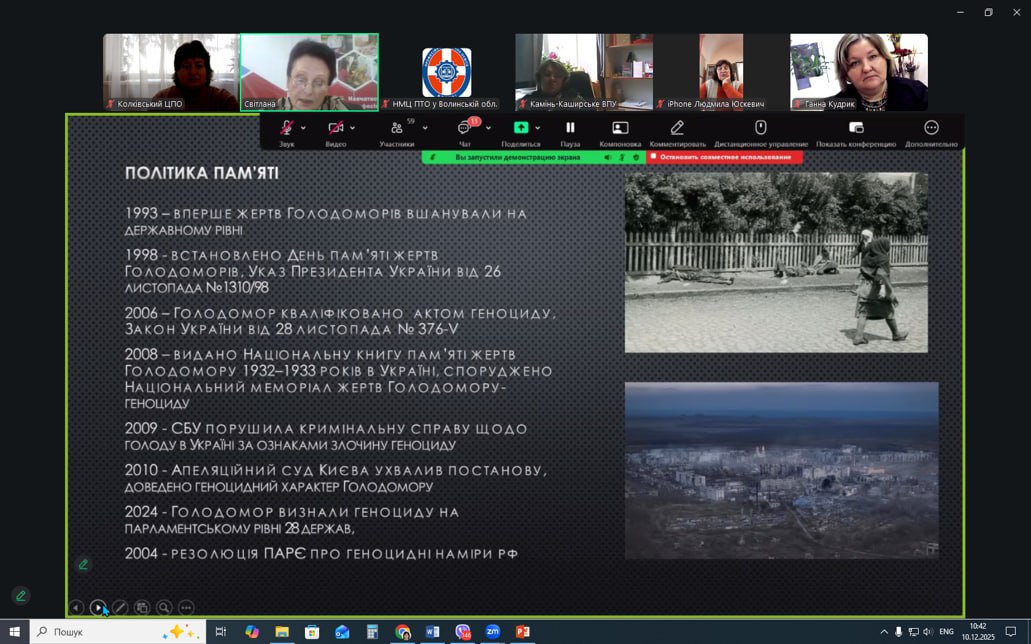The width and height of the screenshot is (1031, 644).
Task: Open the Компоновка layout options
Action: click(x=620, y=129)
